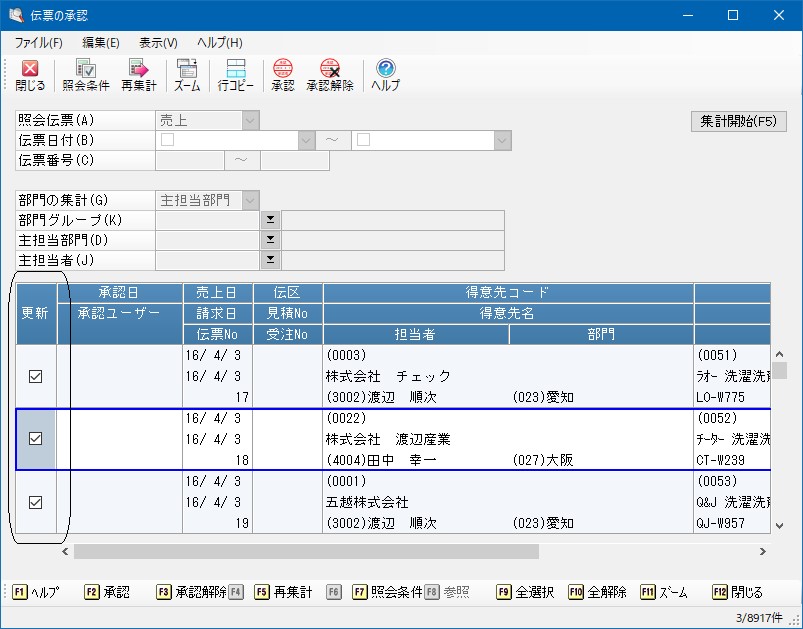
Task: Click the vertical scrollbar thumb
Action: (x=779, y=370)
